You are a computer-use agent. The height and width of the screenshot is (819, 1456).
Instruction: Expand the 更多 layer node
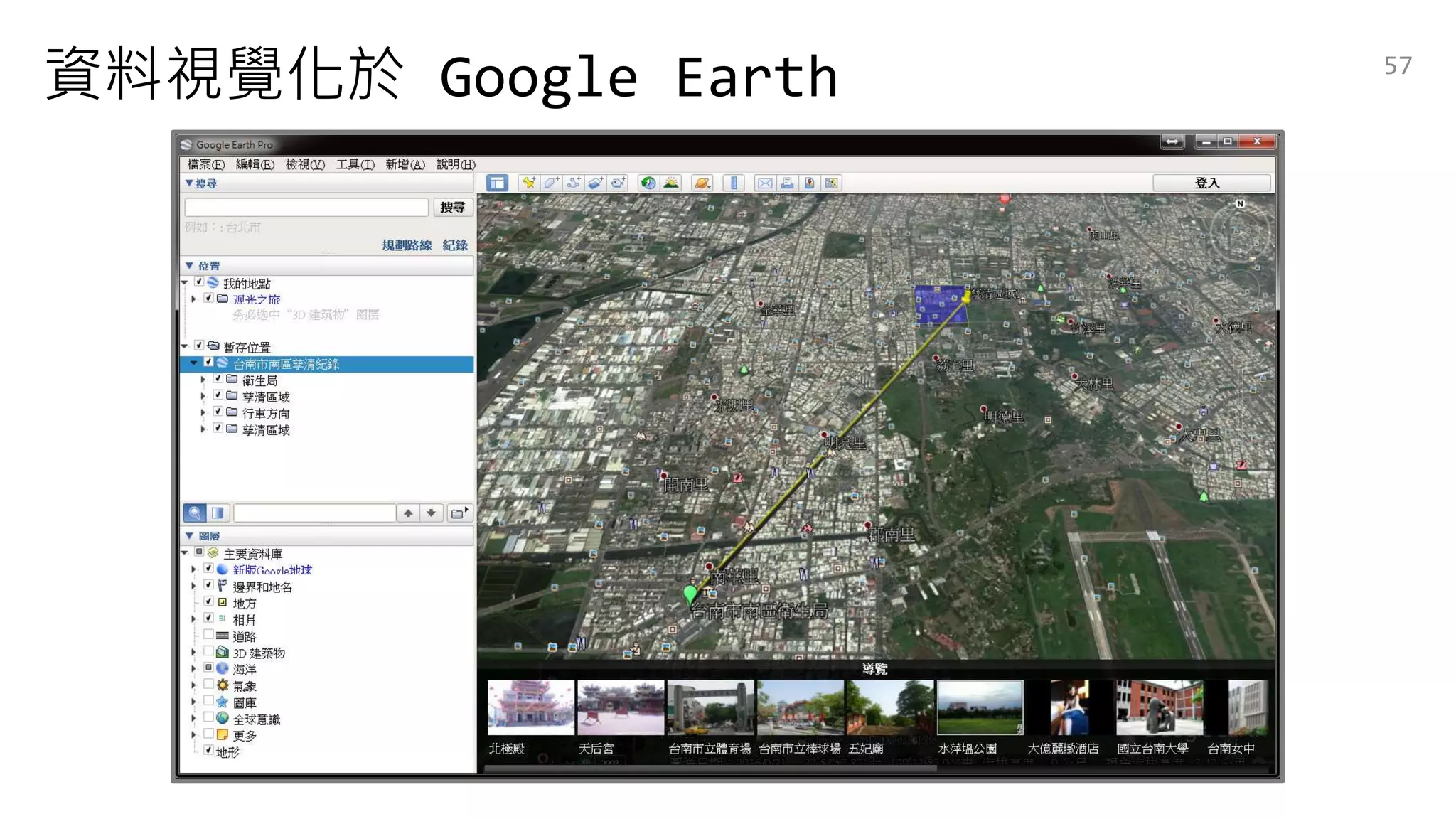(193, 735)
